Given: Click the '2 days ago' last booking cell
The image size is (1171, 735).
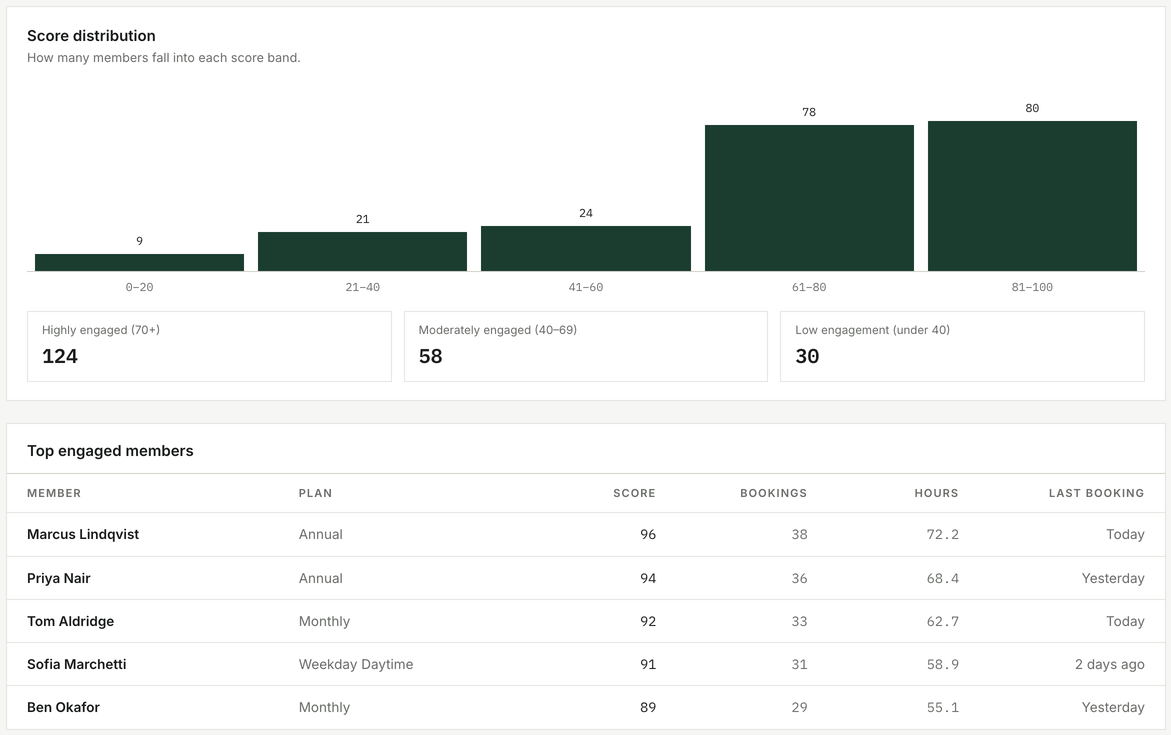Looking at the screenshot, I should 1109,664.
